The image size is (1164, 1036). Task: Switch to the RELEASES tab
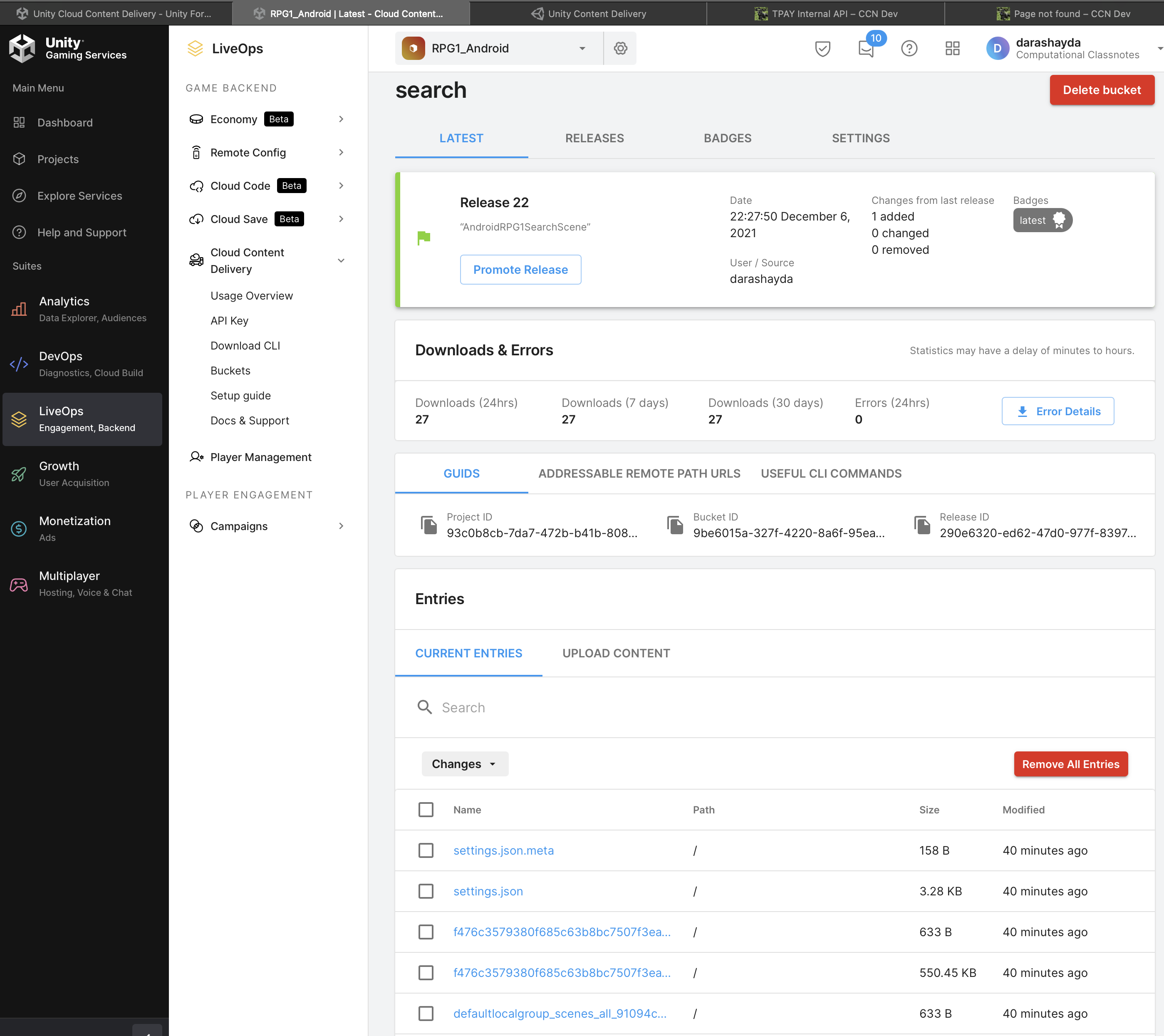click(594, 138)
